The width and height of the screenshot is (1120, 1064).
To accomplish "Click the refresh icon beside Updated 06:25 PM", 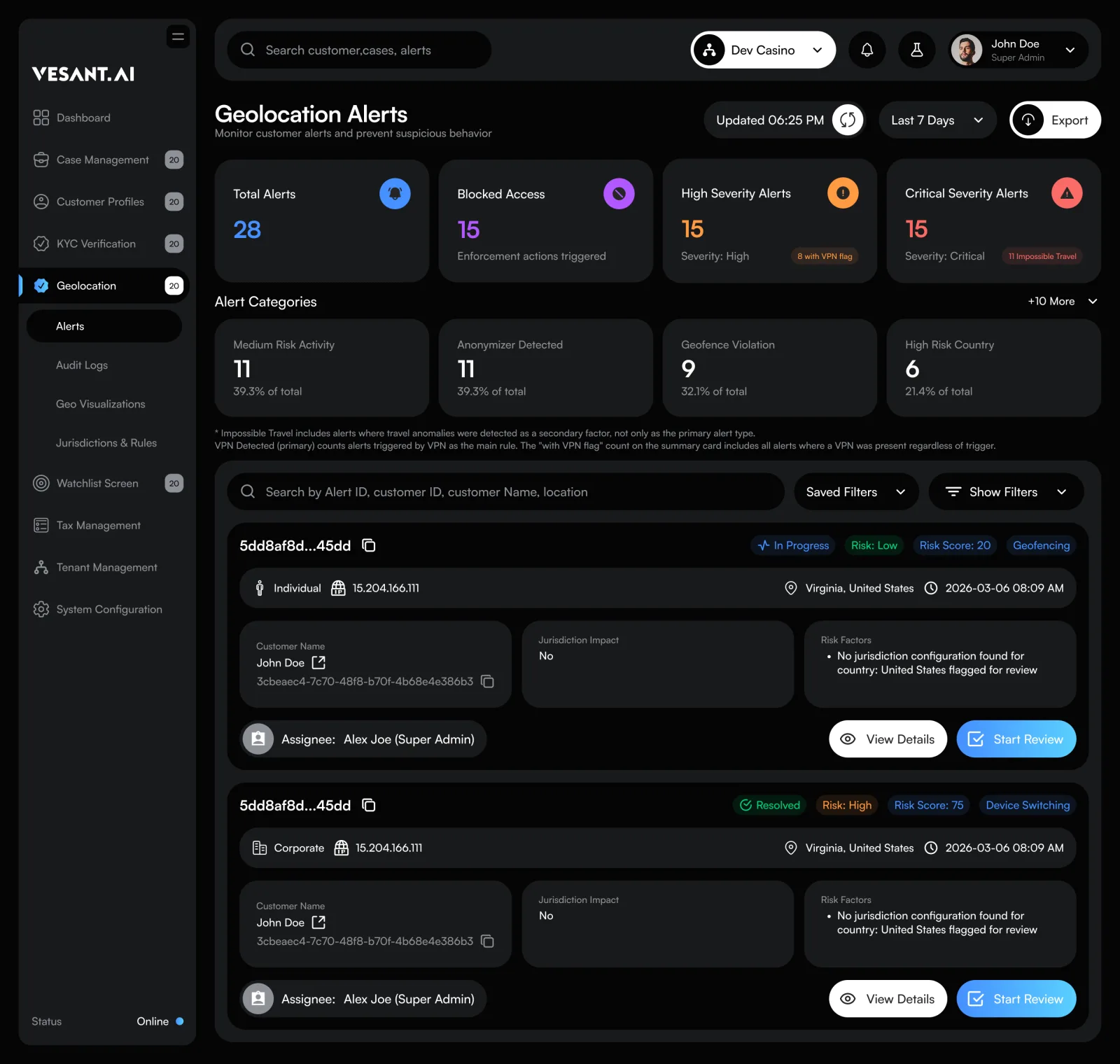I will click(848, 120).
